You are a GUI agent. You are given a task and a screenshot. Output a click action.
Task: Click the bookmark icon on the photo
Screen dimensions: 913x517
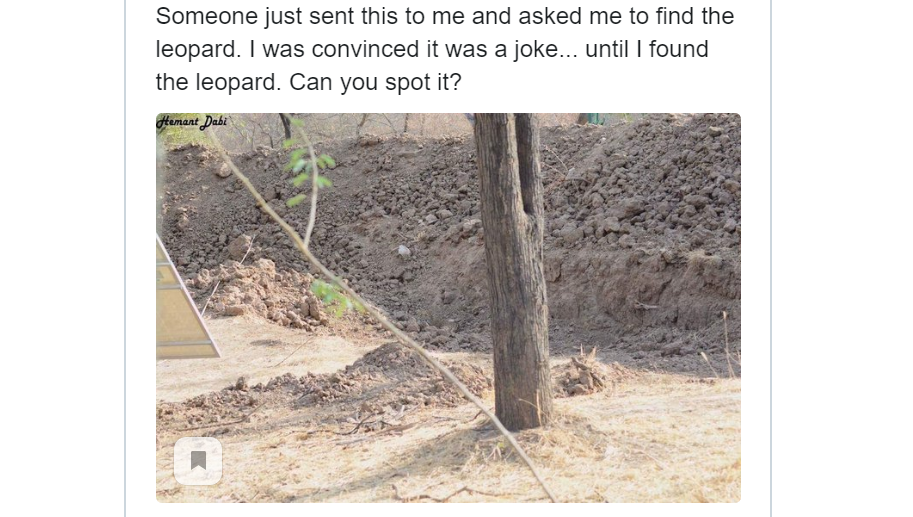pos(198,461)
